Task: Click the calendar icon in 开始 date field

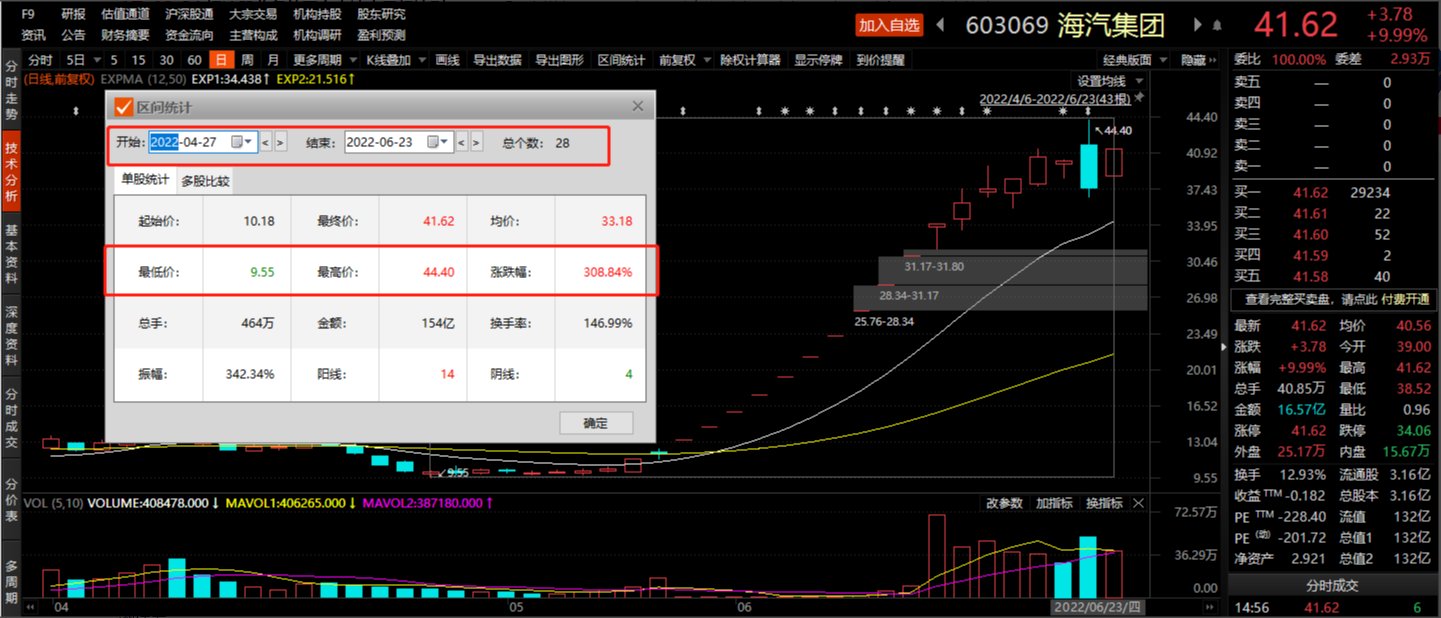Action: tap(237, 142)
